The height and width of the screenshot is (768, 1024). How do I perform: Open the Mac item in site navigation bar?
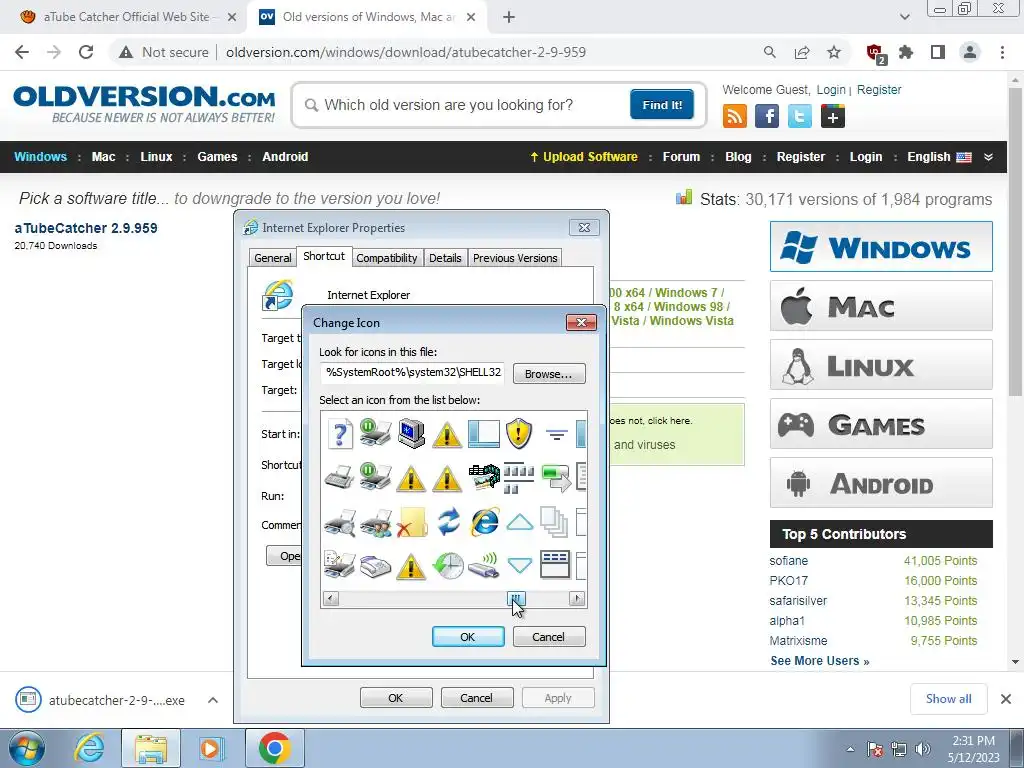103,157
